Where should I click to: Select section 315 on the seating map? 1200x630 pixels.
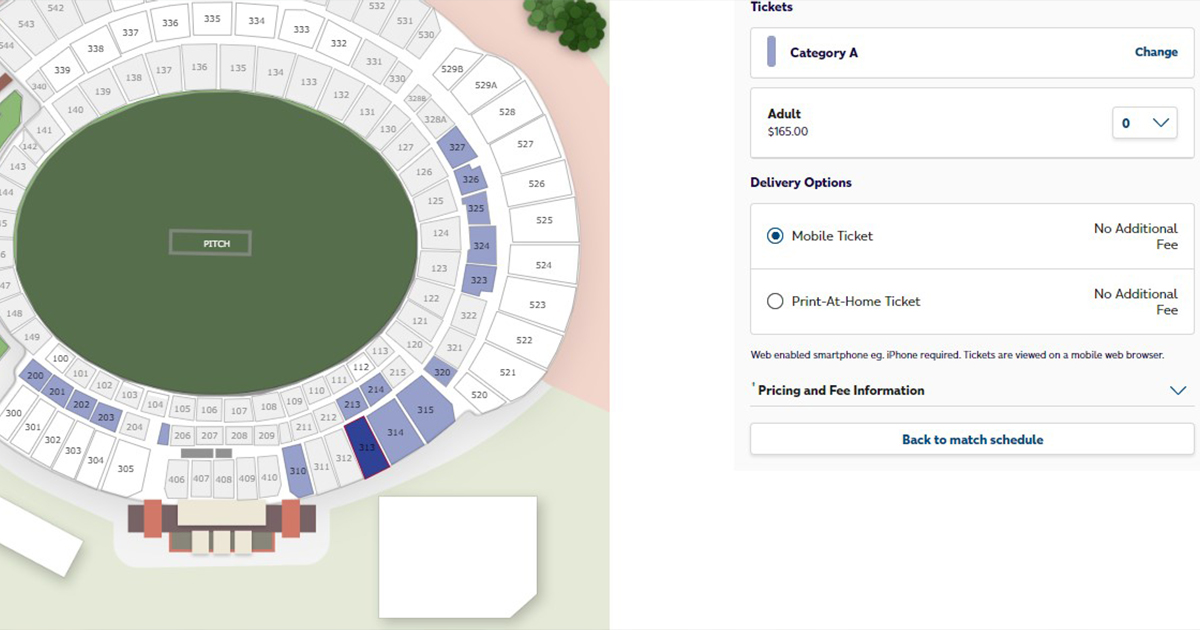pos(424,410)
